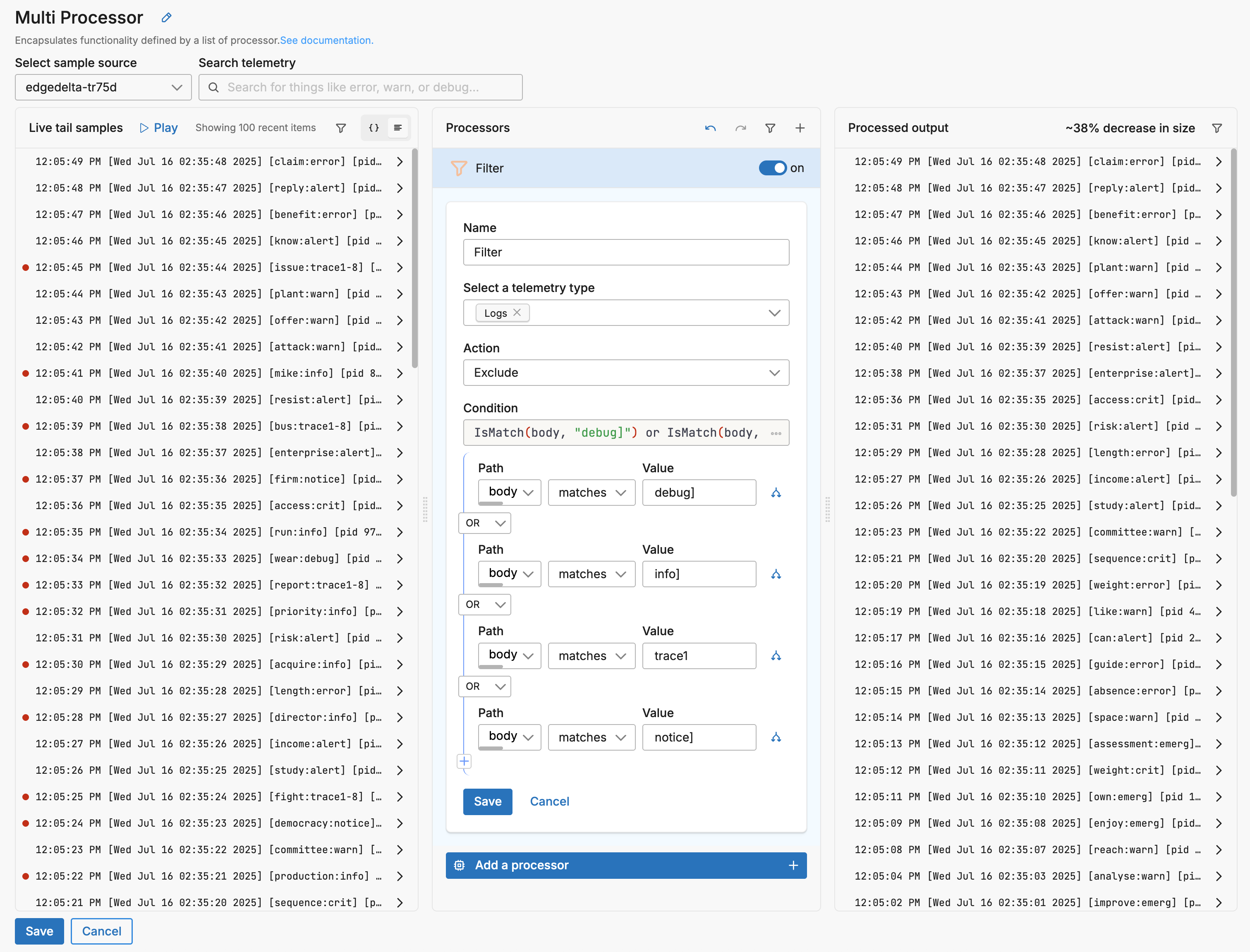Click the Processors panel filter icon
The width and height of the screenshot is (1250, 952).
coord(770,128)
